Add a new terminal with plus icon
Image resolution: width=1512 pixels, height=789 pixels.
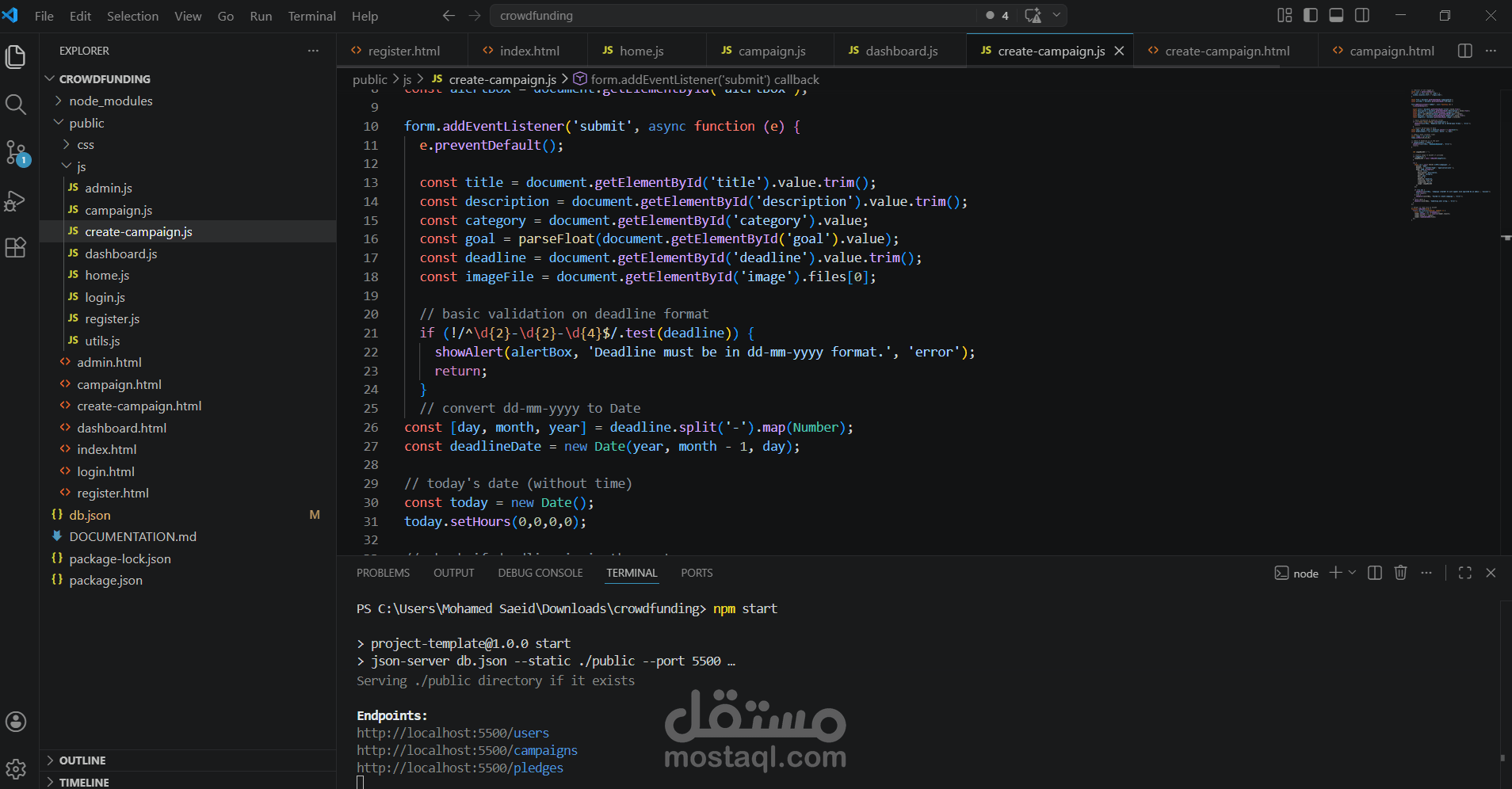tap(1335, 573)
